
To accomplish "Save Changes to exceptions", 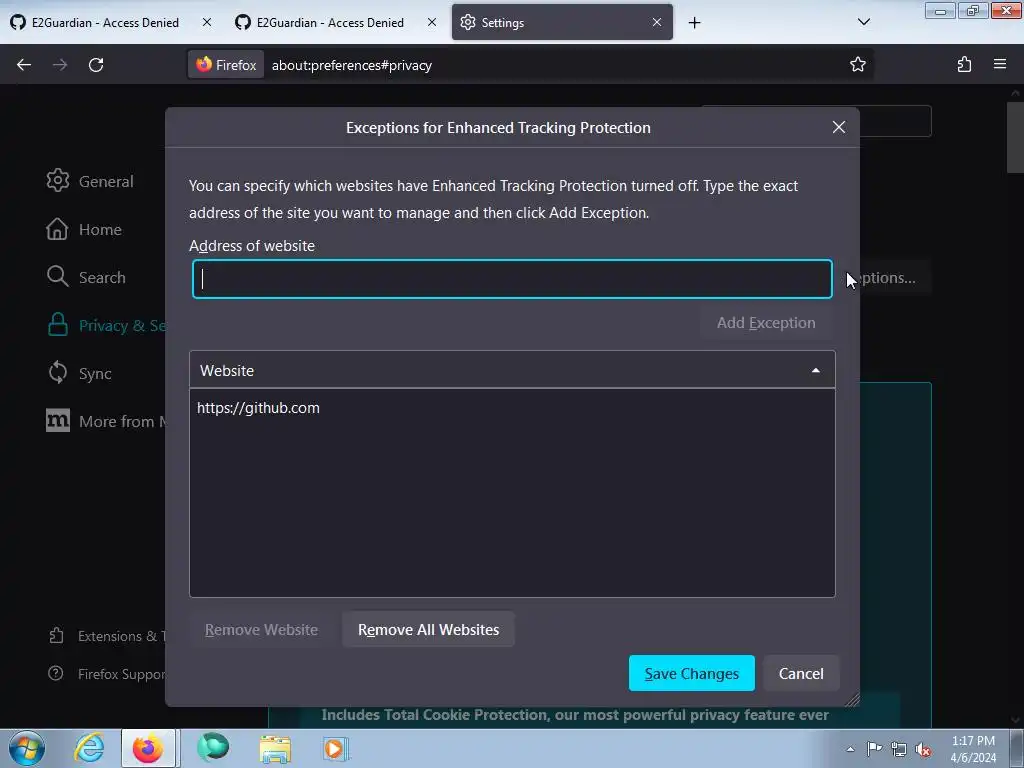I will (692, 673).
